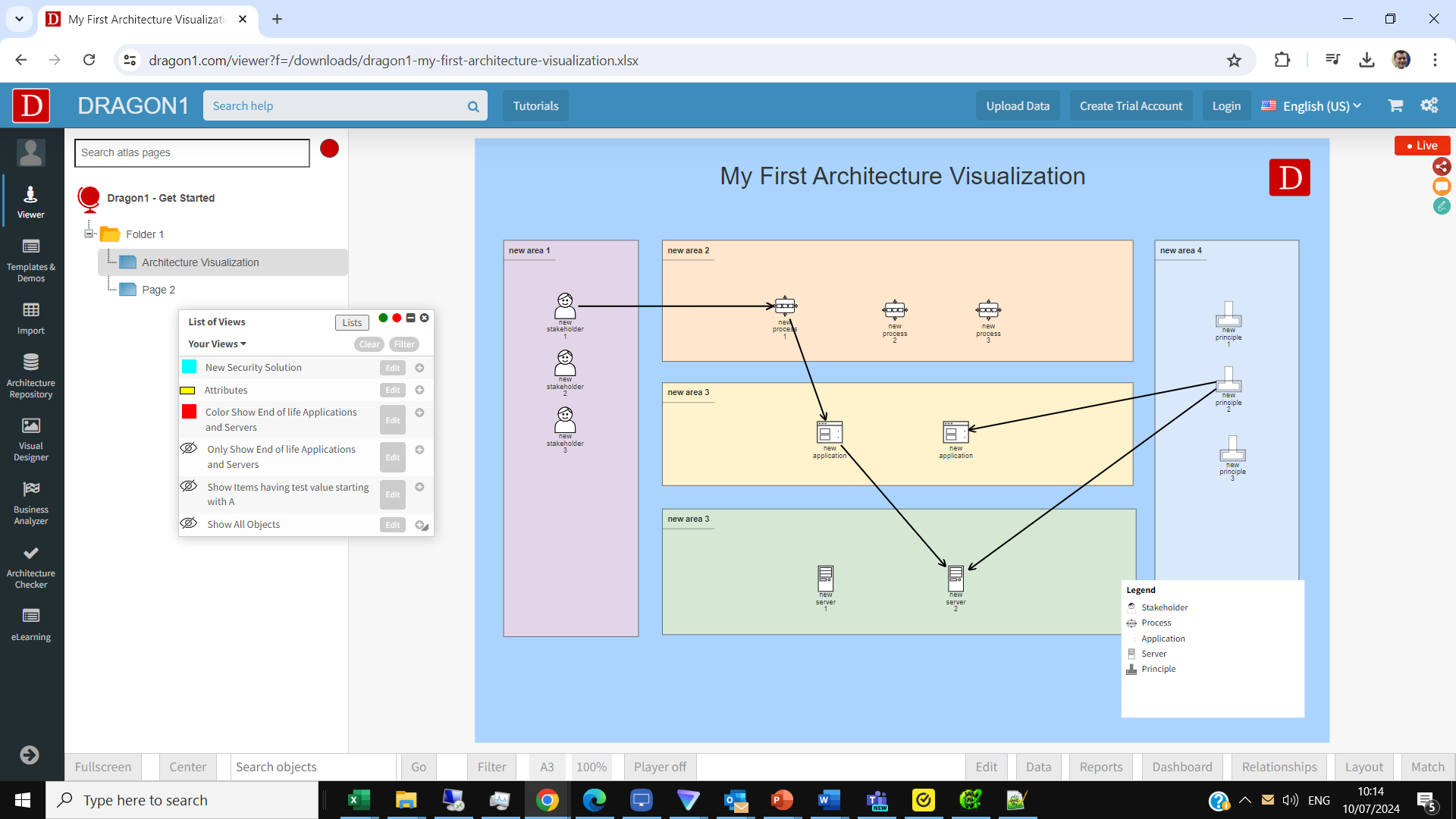1456x819 pixels.
Task: Select Architecture Visualization page in tree
Action: 200,262
